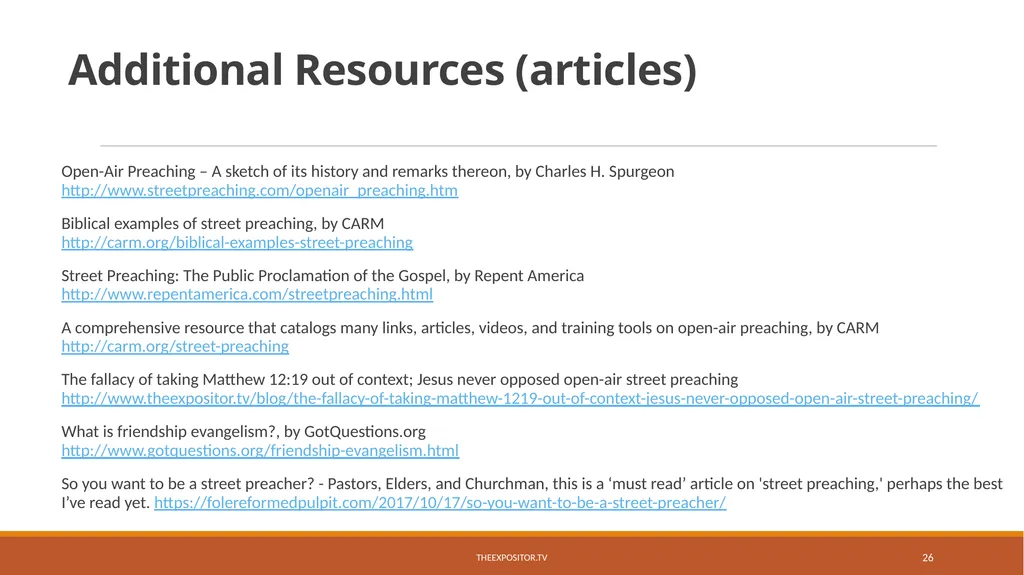This screenshot has width=1024, height=575.
Task: Follow the carm.org biblical-examples-street-preaching link
Action: [237, 242]
